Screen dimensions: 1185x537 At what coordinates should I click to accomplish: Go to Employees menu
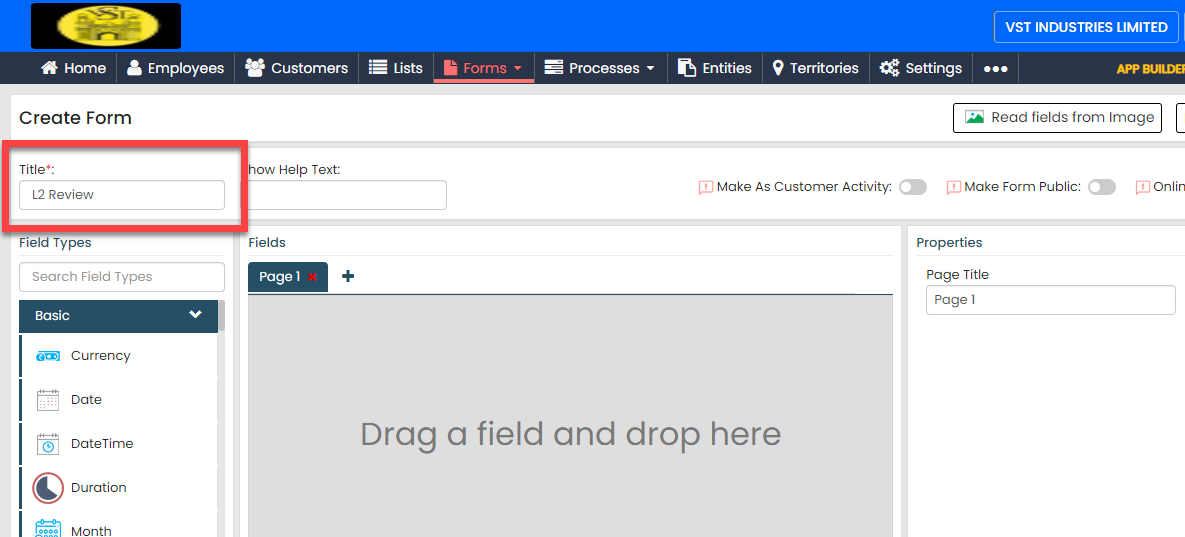175,69
